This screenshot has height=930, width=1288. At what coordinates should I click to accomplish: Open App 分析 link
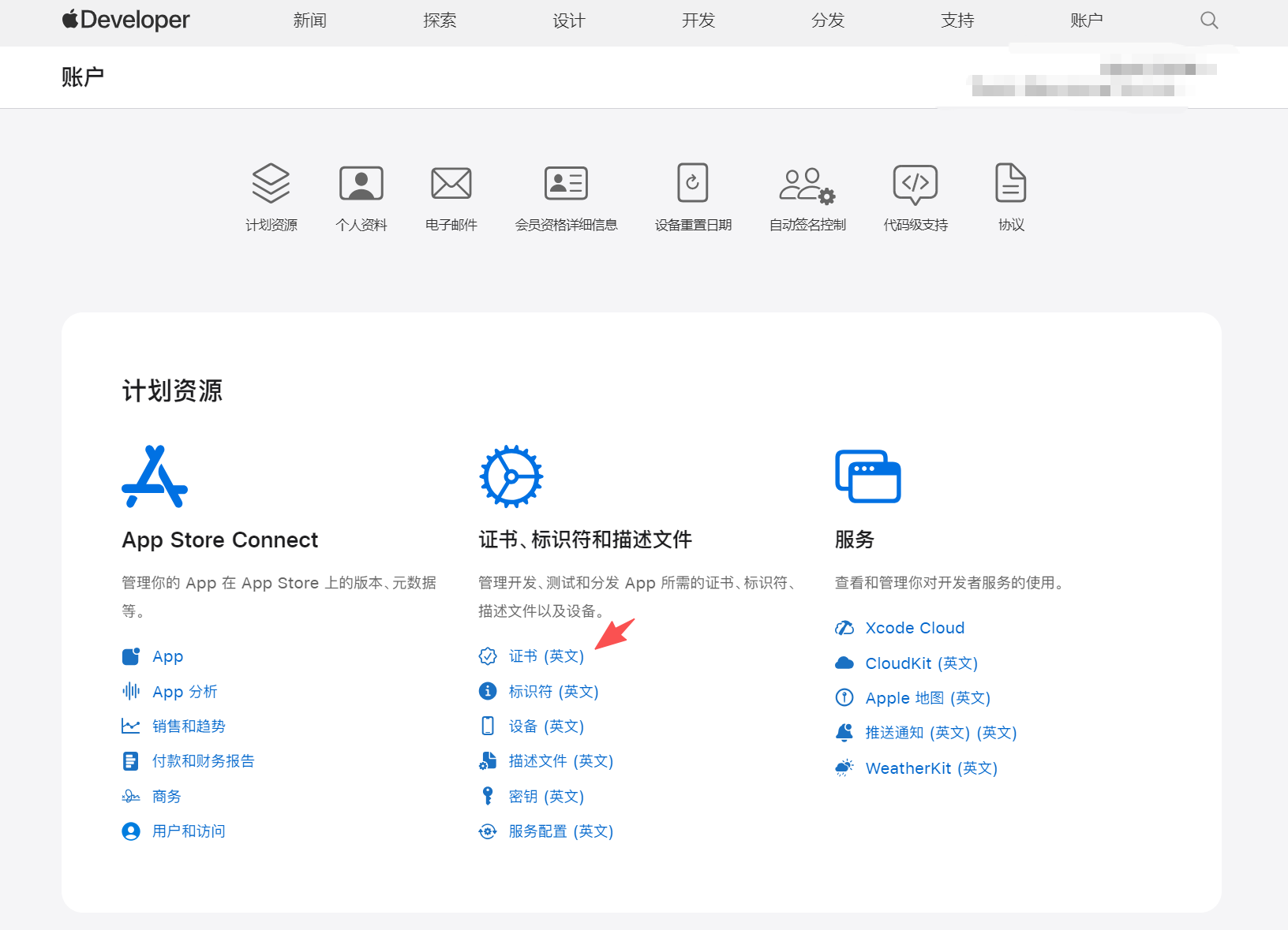tap(185, 692)
